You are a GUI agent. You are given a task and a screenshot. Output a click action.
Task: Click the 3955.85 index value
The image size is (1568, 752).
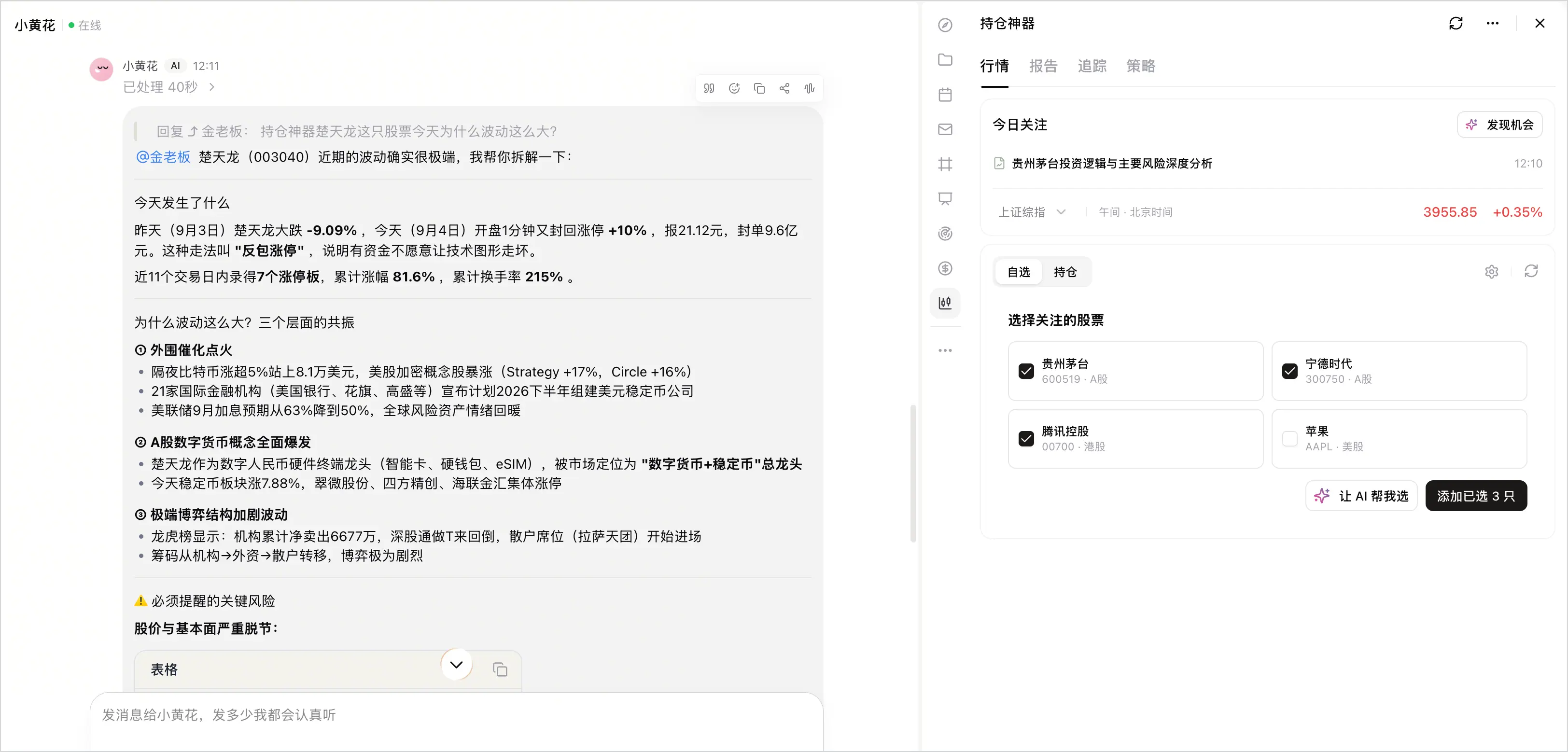(1449, 212)
